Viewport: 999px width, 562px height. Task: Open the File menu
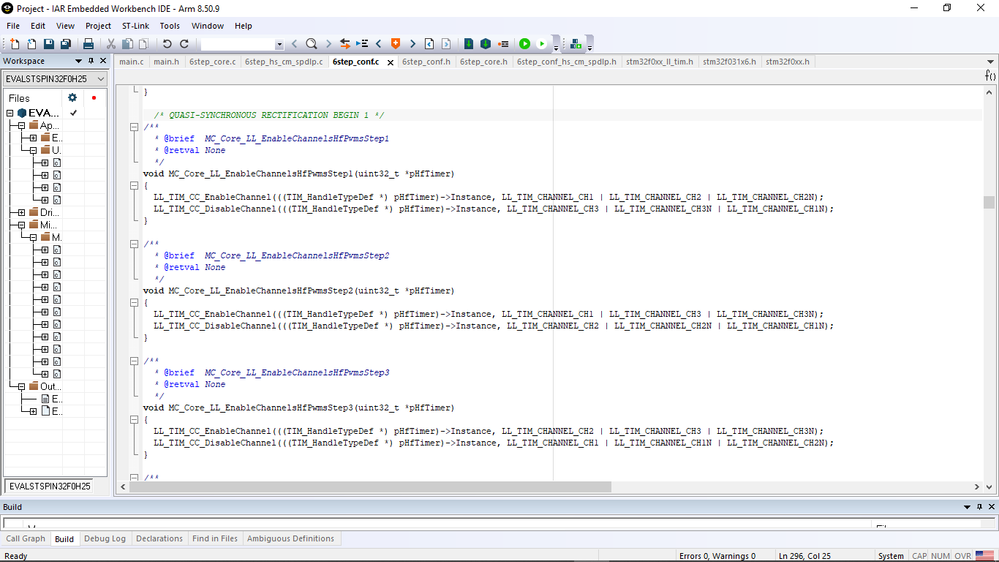click(x=13, y=26)
